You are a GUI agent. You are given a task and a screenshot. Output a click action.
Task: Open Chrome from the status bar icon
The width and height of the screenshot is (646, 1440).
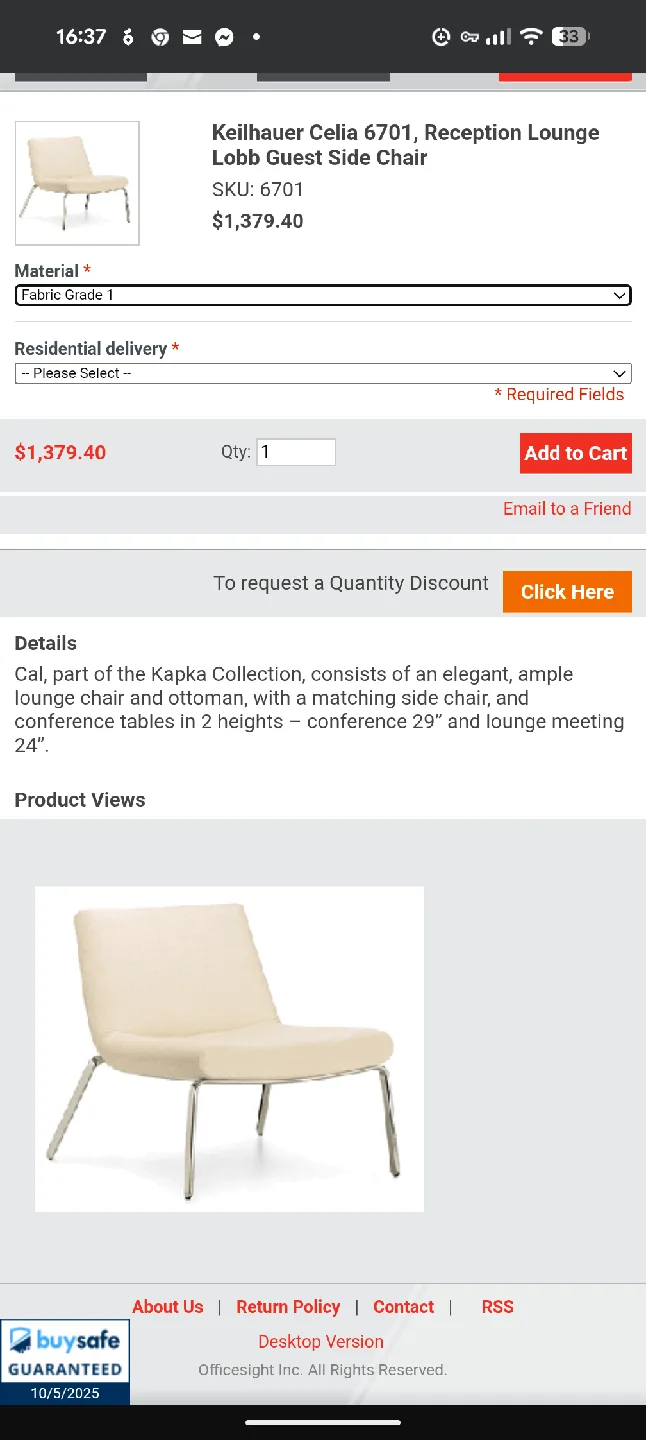pos(159,36)
